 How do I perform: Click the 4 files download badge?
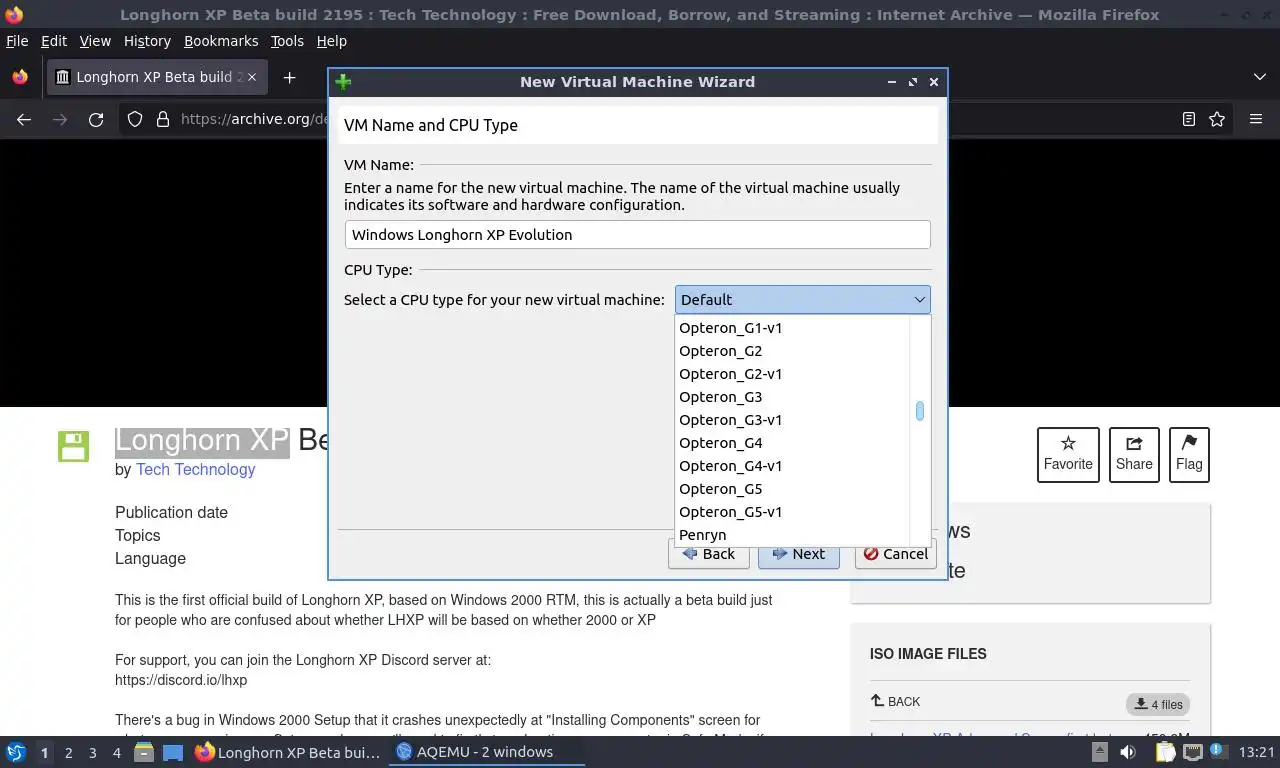coord(1158,704)
